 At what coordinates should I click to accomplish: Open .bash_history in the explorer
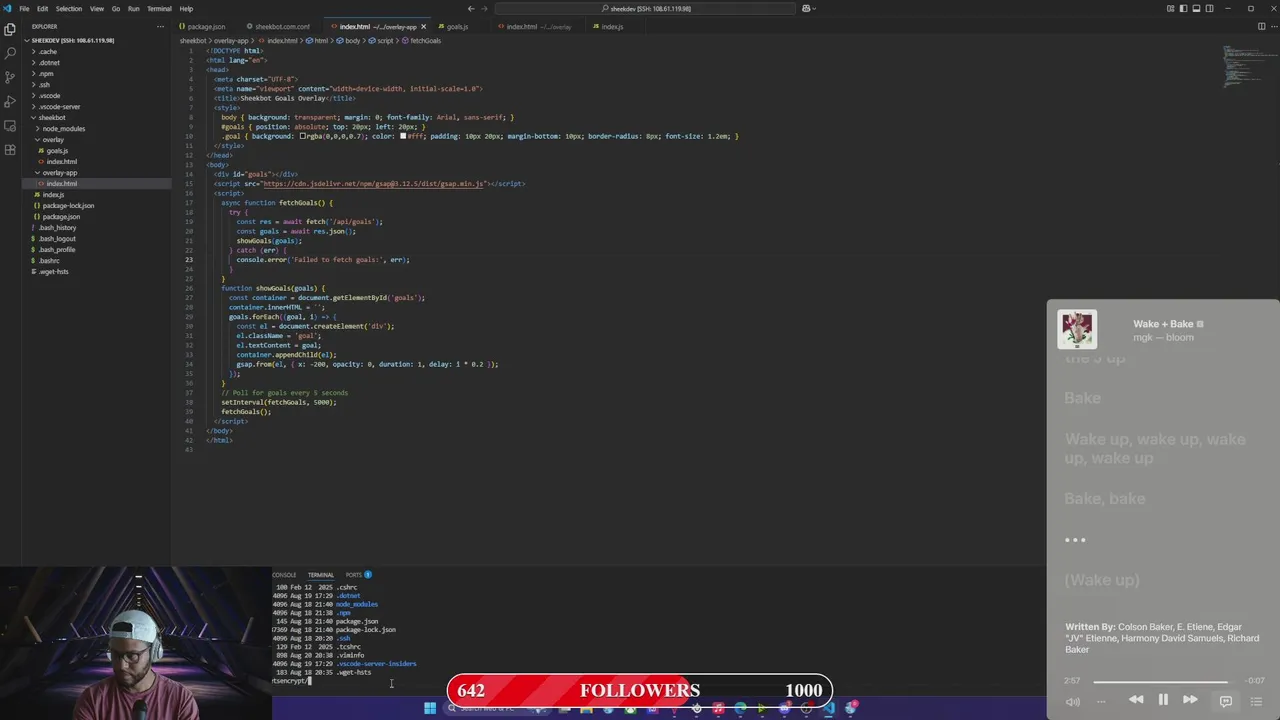tap(57, 227)
